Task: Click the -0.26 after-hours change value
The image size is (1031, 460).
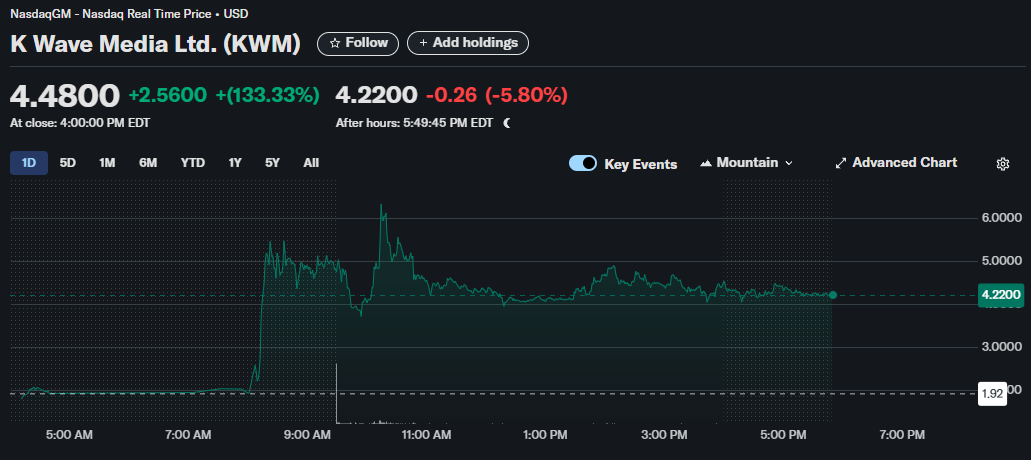Action: 451,95
